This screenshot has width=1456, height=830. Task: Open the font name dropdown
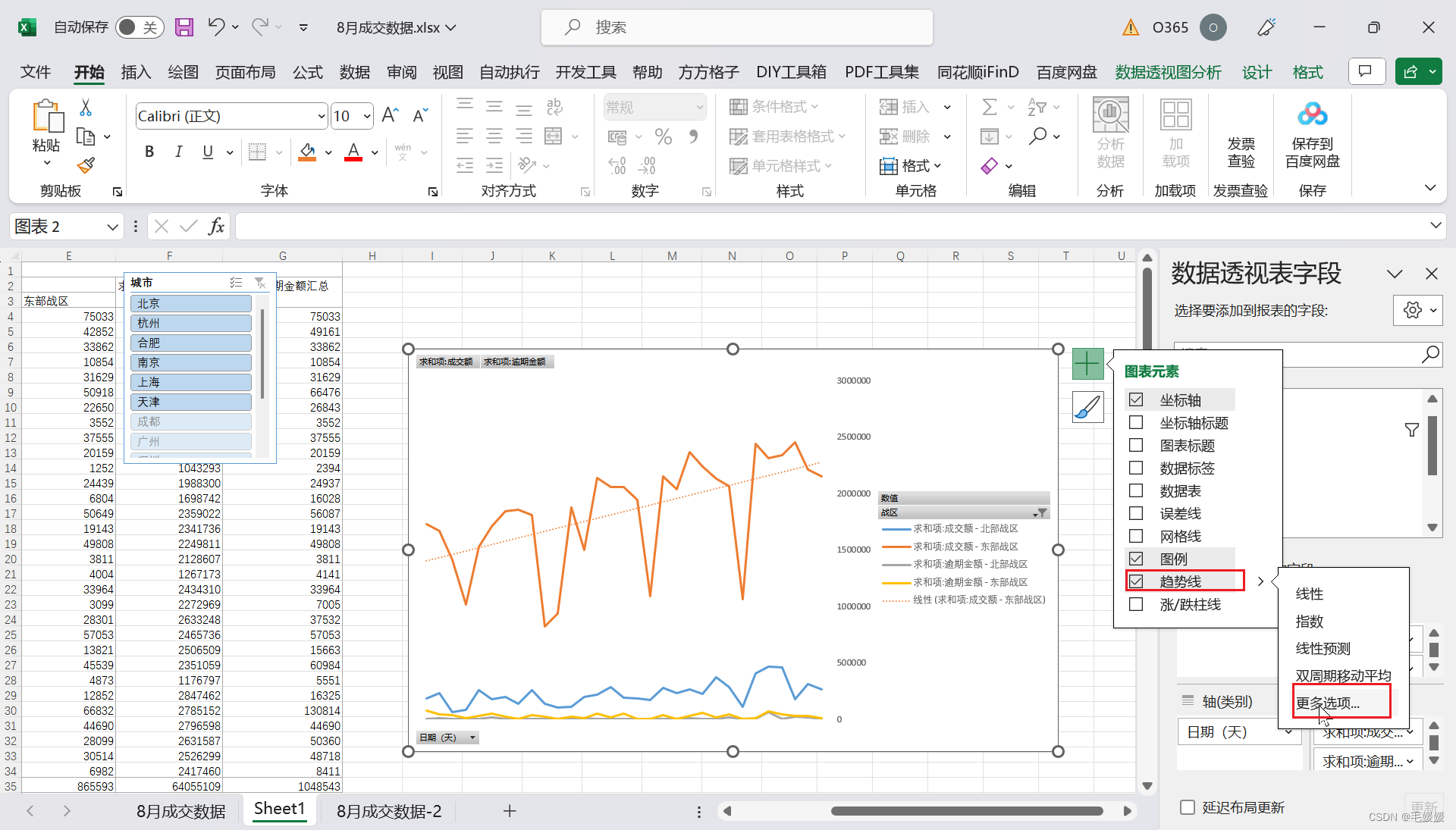[x=321, y=116]
